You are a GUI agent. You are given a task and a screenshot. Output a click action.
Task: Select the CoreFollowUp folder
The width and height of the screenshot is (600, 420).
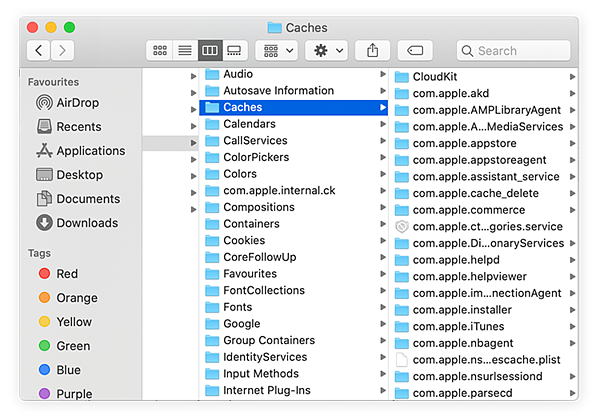pos(293,257)
